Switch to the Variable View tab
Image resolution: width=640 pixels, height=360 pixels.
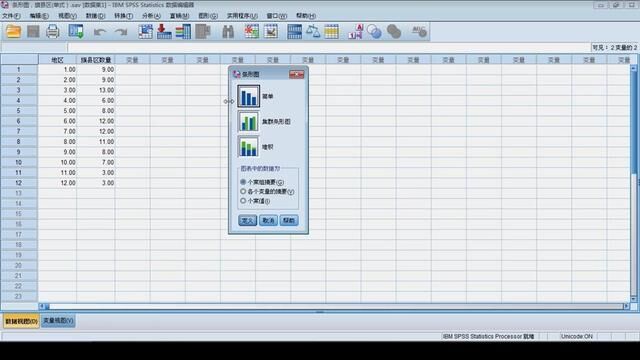tap(58, 321)
